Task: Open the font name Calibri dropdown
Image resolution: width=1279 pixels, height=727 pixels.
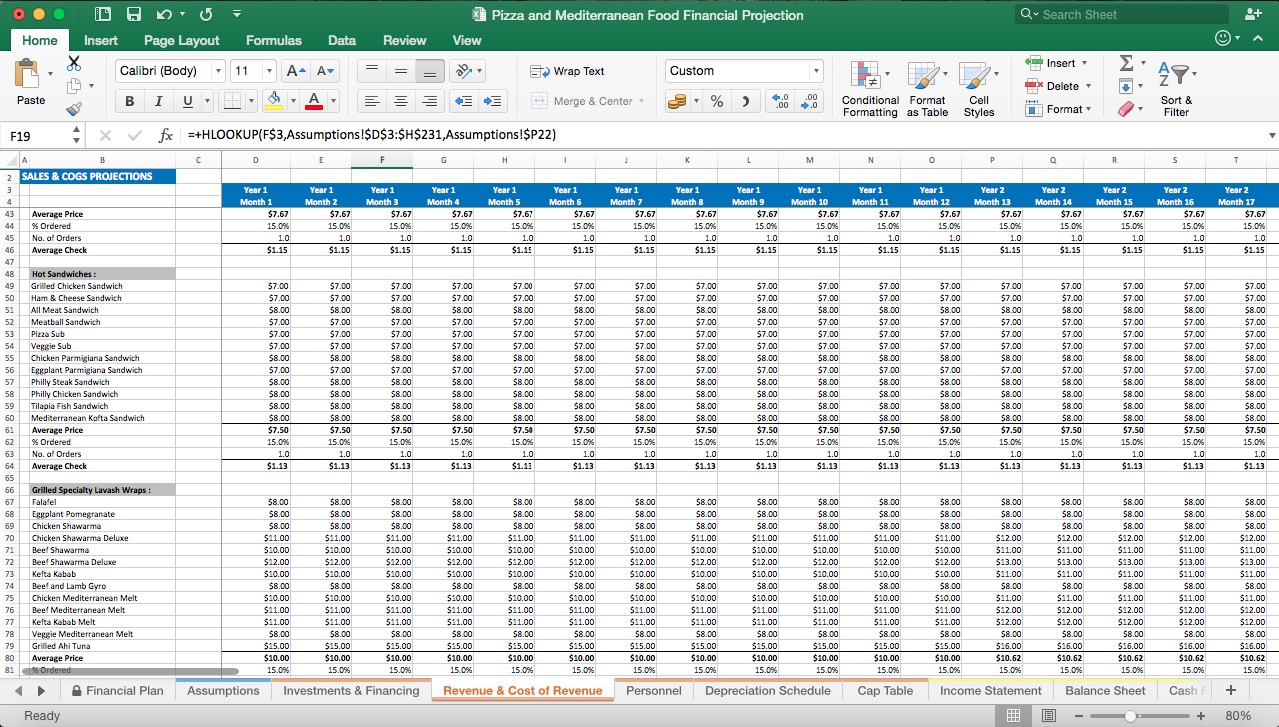Action: 218,71
